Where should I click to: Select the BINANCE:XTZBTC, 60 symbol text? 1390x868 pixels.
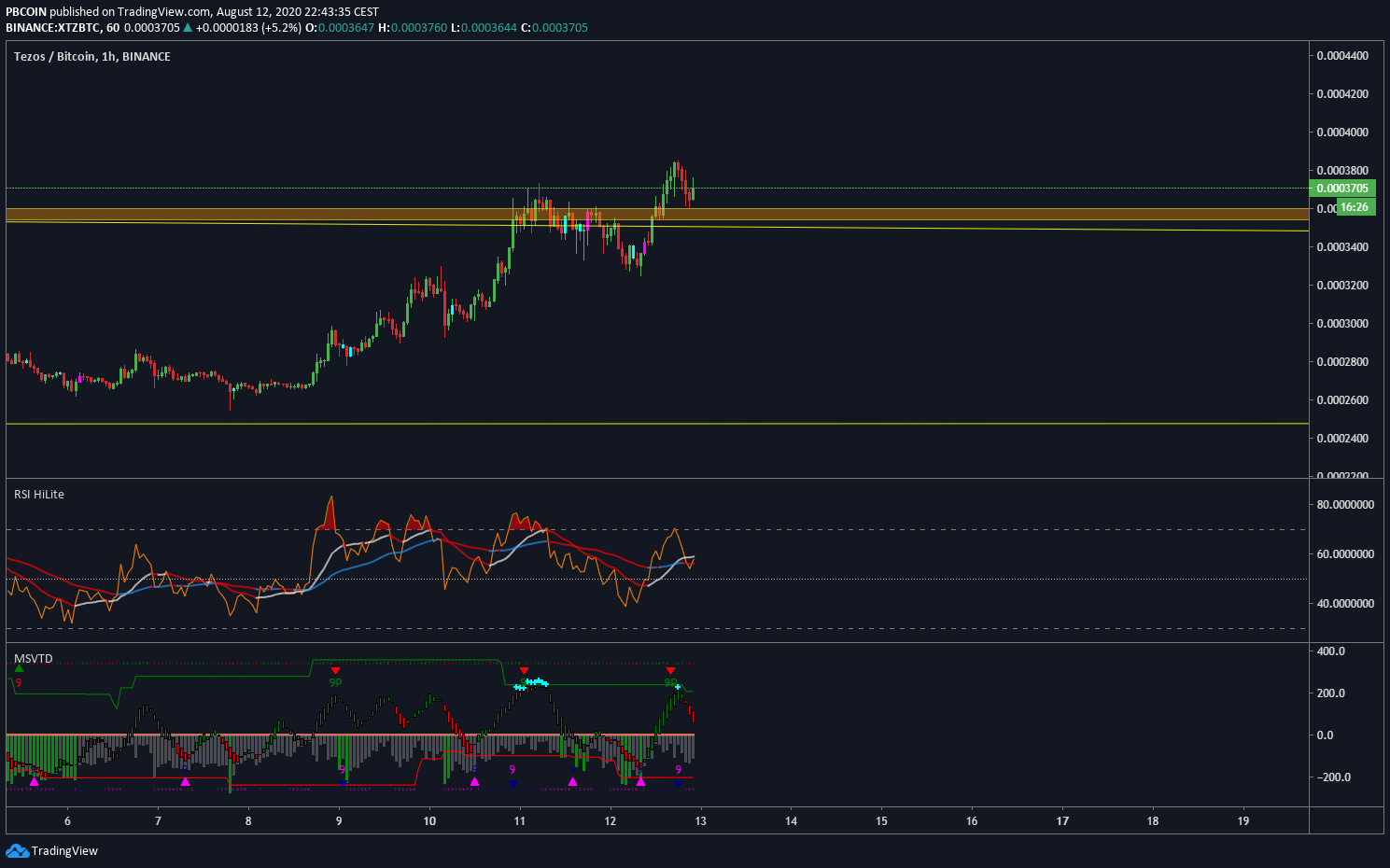63,28
